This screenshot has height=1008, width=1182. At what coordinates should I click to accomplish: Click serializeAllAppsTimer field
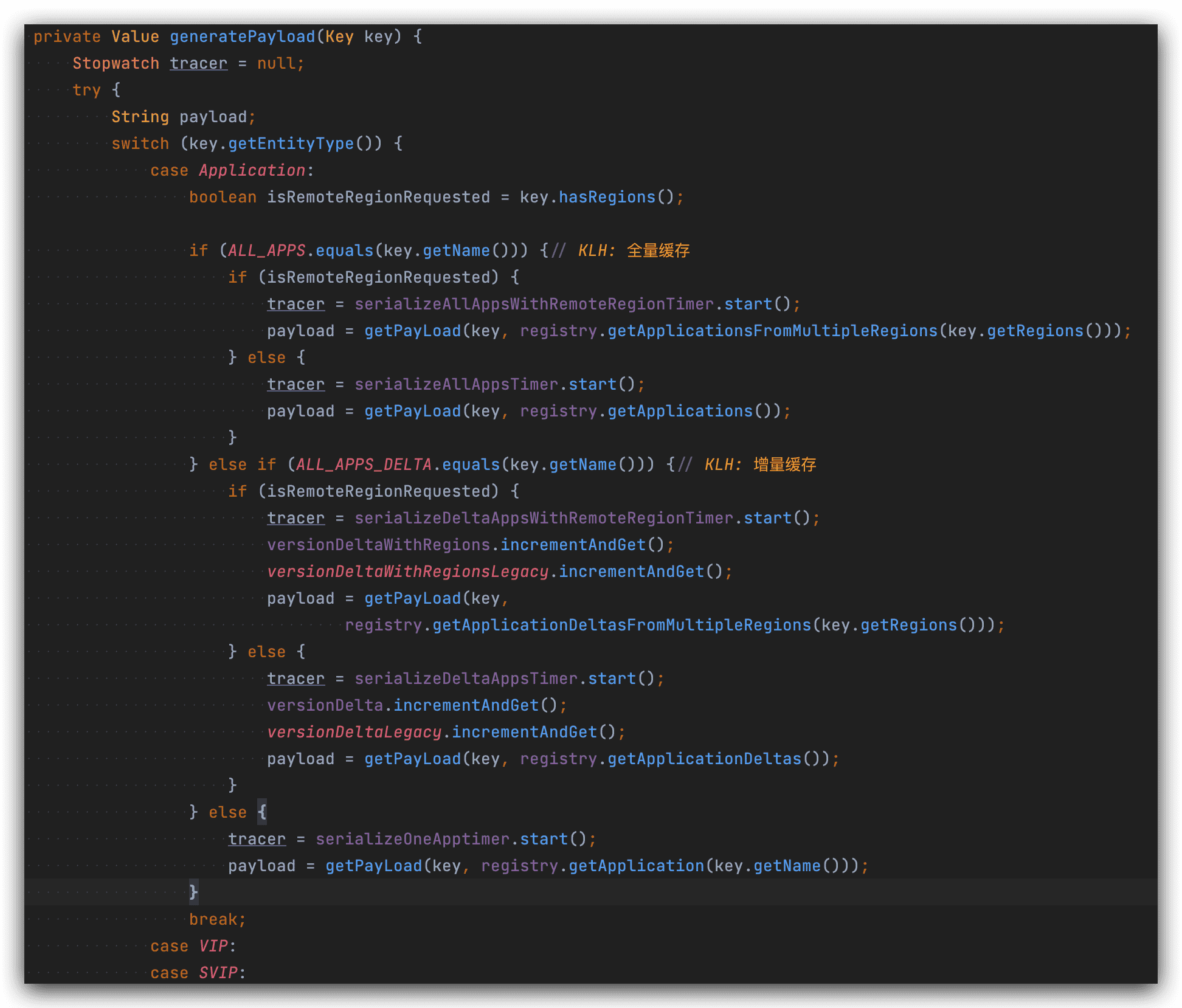(457, 385)
